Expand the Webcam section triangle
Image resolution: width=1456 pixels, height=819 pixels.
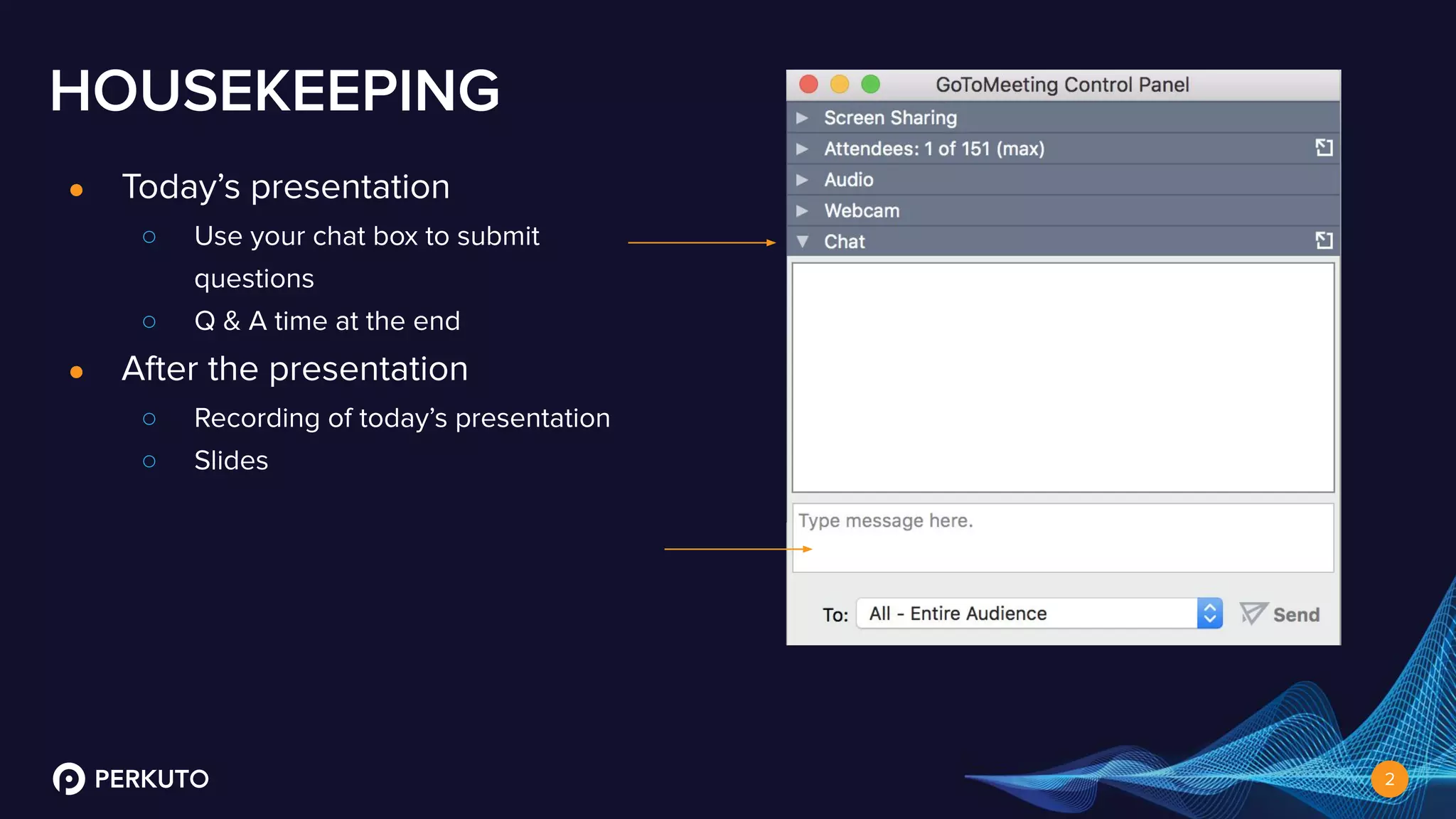(803, 211)
